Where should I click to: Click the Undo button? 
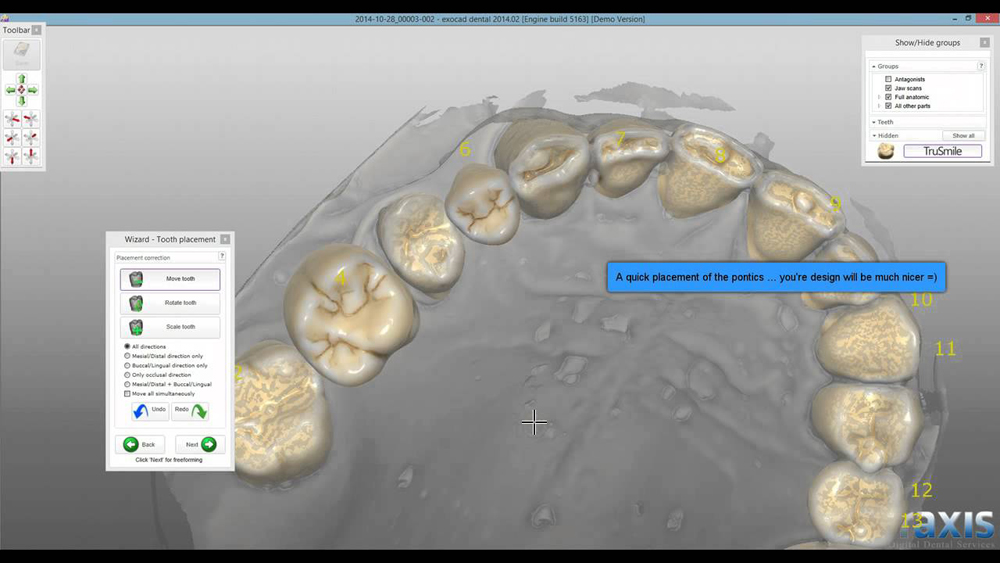(150, 411)
